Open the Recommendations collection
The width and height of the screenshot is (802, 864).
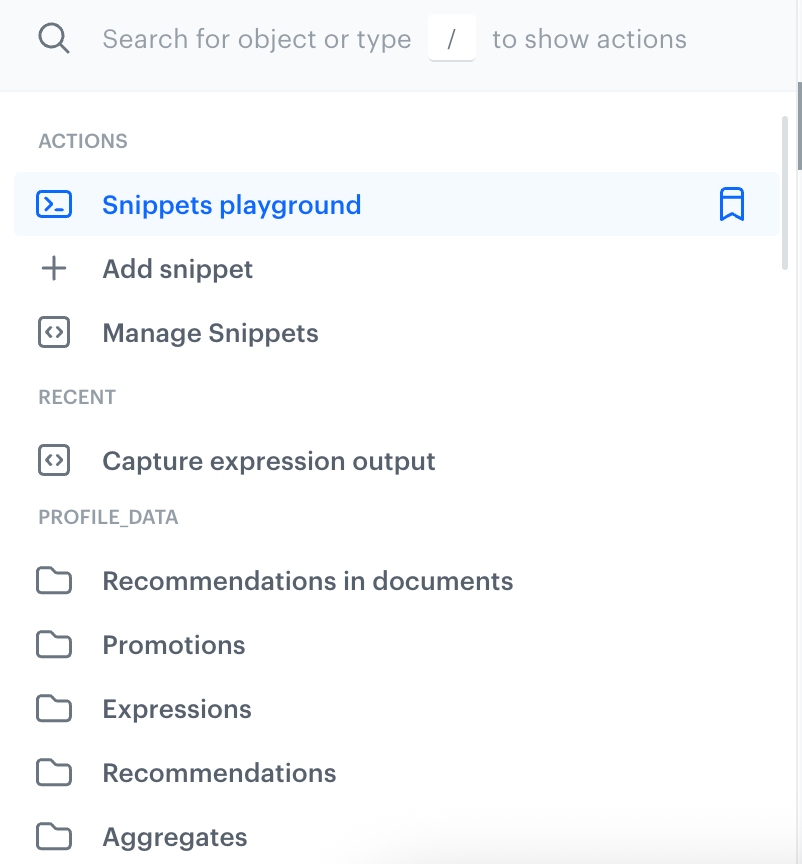tap(219, 773)
